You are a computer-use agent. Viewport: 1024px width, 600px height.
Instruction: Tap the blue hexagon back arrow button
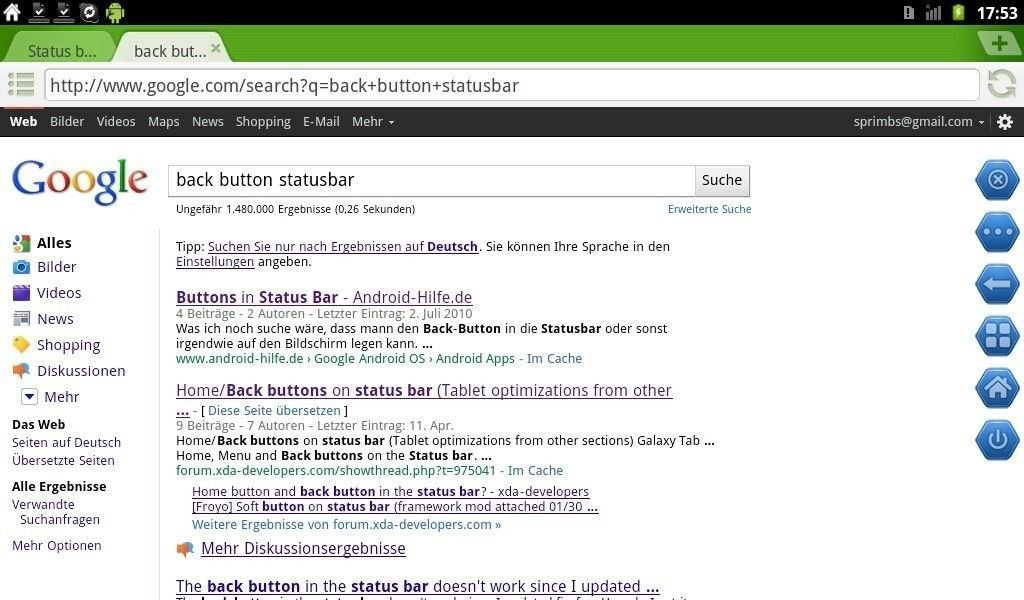coord(997,284)
